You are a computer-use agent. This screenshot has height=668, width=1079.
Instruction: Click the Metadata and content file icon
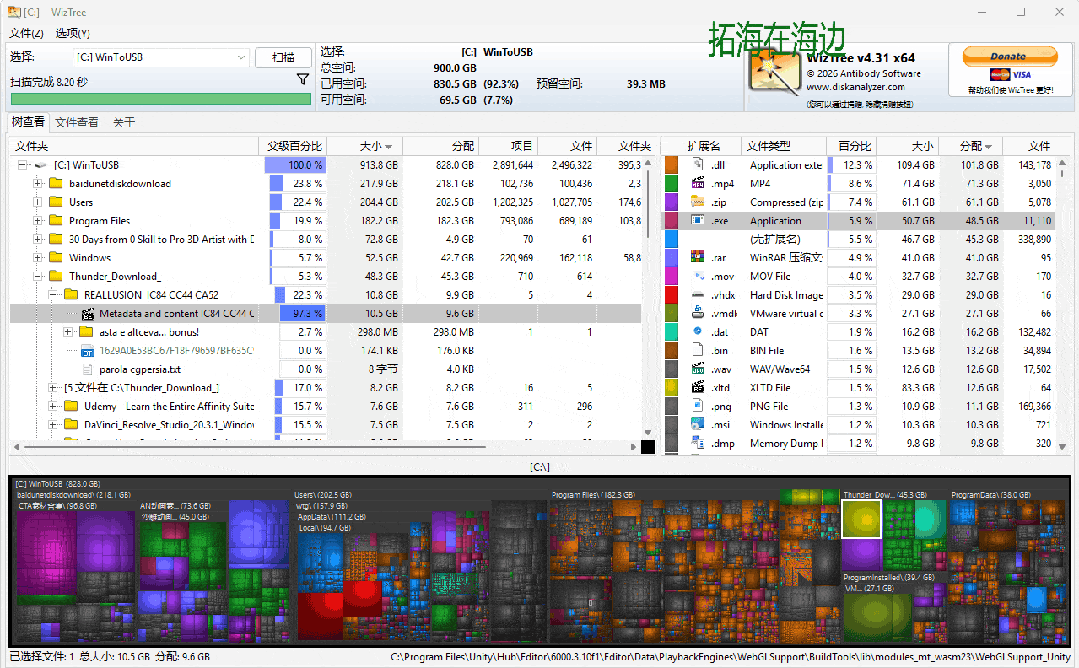87,314
